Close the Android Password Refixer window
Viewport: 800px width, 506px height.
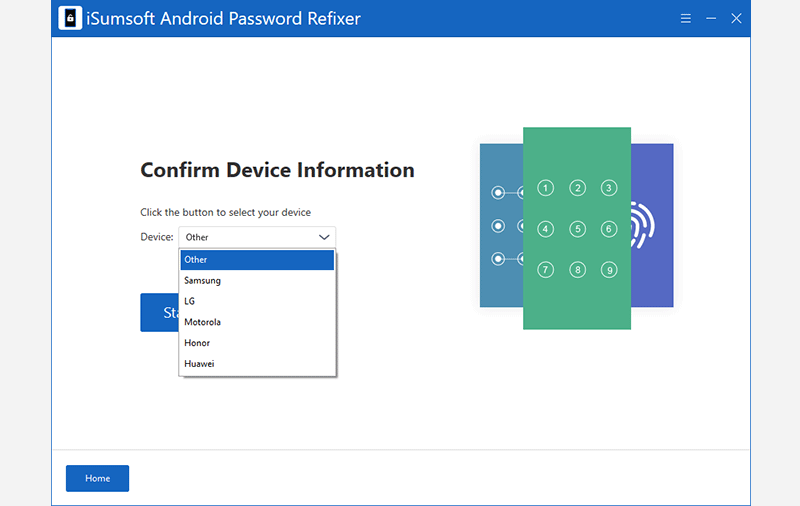(737, 19)
